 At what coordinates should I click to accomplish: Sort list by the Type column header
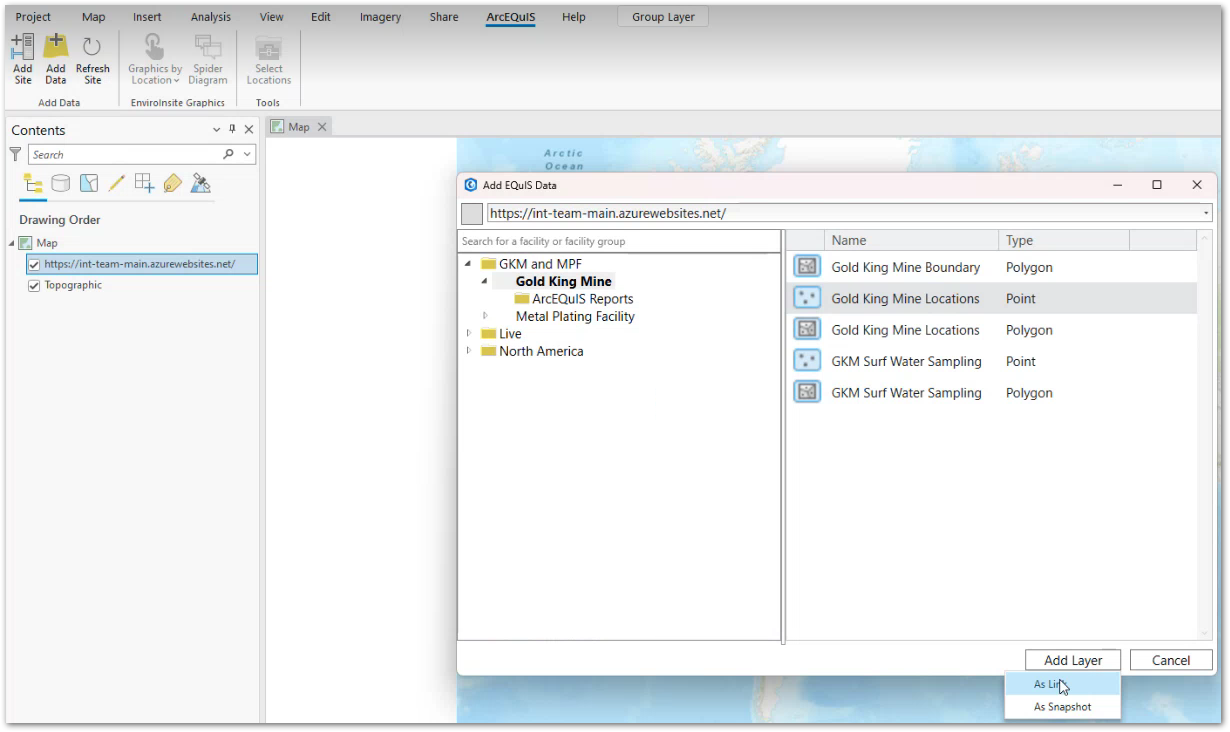coord(1064,240)
